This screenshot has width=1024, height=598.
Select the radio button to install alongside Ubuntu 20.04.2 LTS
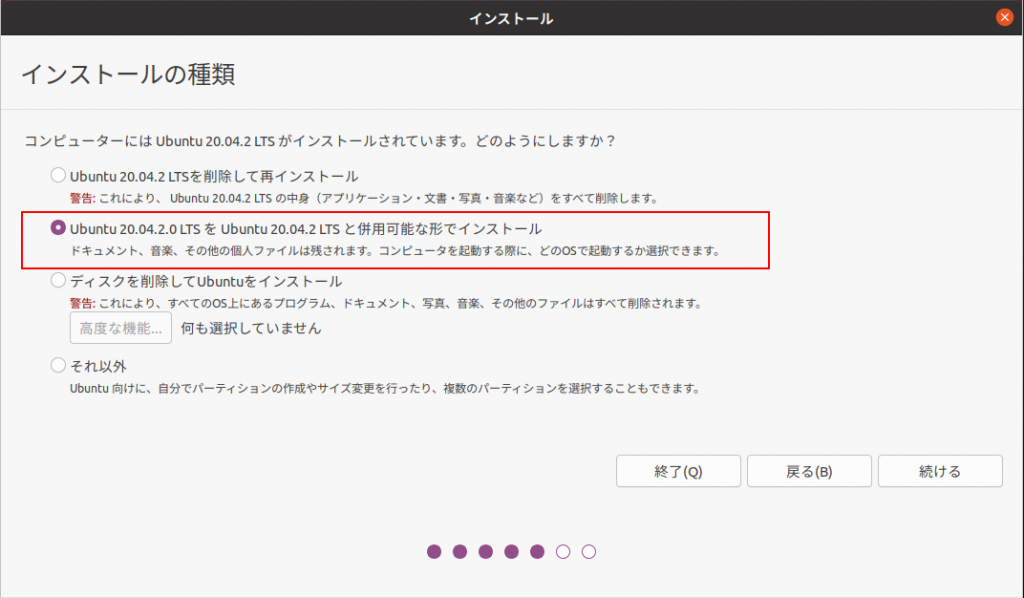click(x=58, y=228)
